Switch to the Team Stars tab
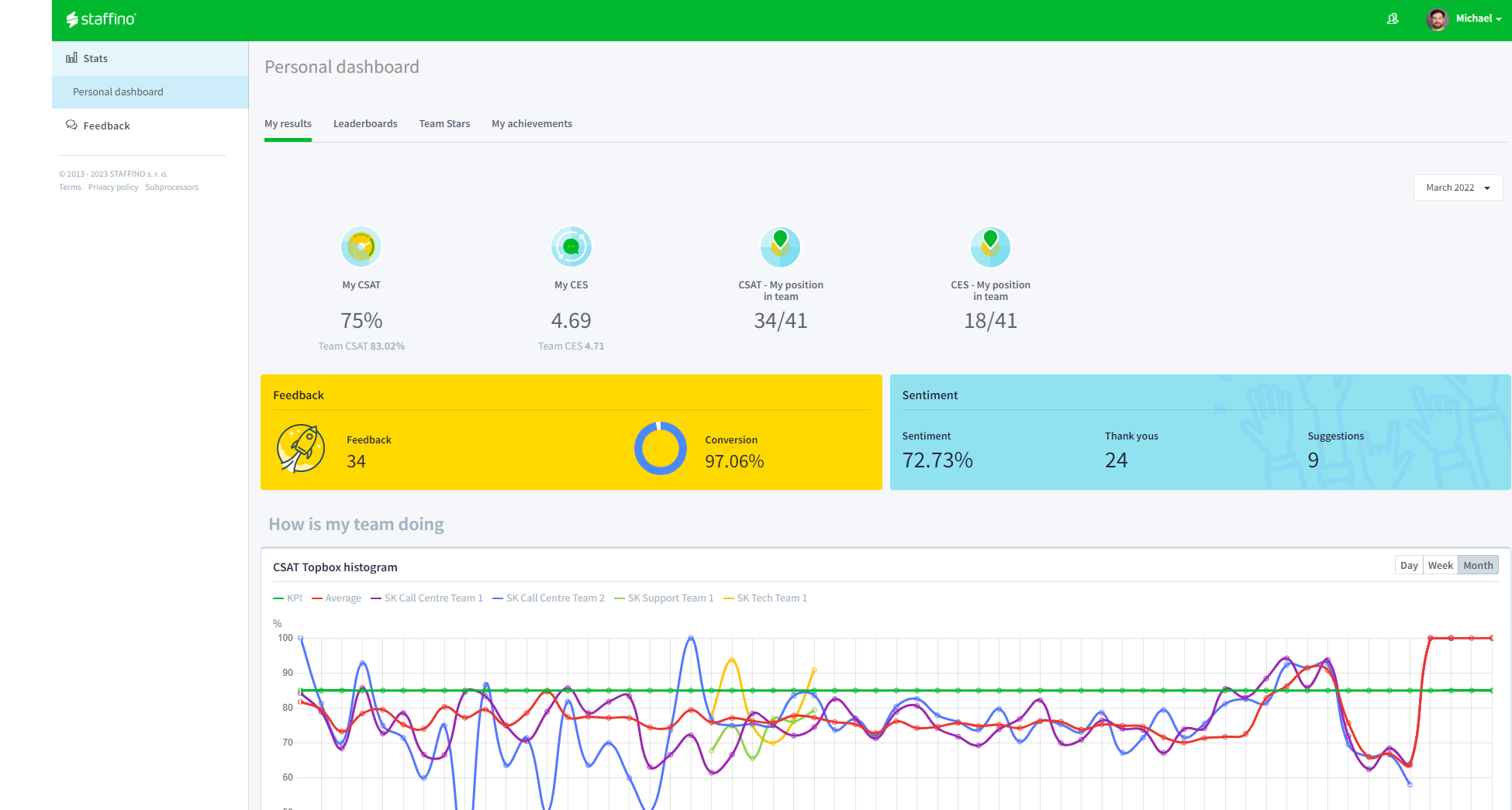This screenshot has width=1512, height=810. pos(444,124)
